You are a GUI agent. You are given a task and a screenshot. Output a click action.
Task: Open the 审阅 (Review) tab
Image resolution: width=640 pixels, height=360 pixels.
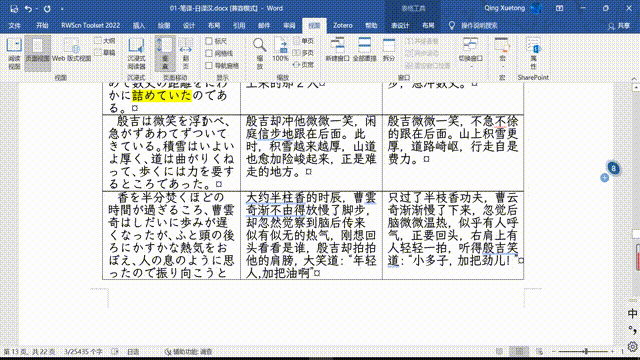coord(289,25)
